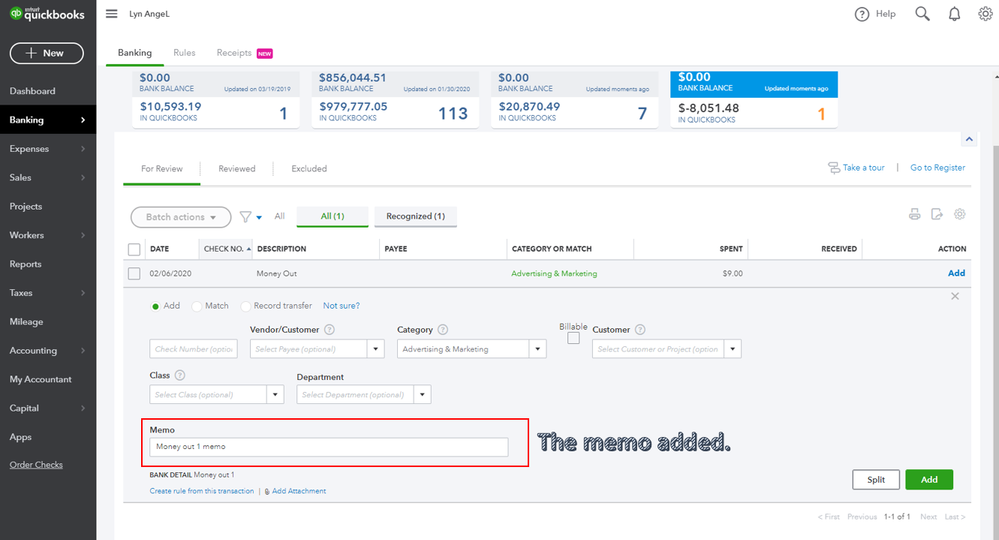999x540 pixels.
Task: Export the transactions list
Action: [937, 215]
